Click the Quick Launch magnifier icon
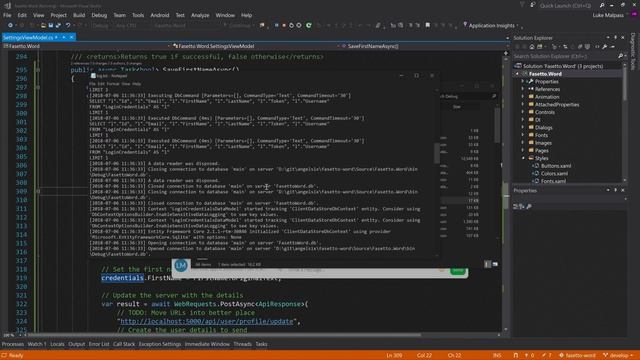This screenshot has width=640, height=360. click(x=602, y=5)
